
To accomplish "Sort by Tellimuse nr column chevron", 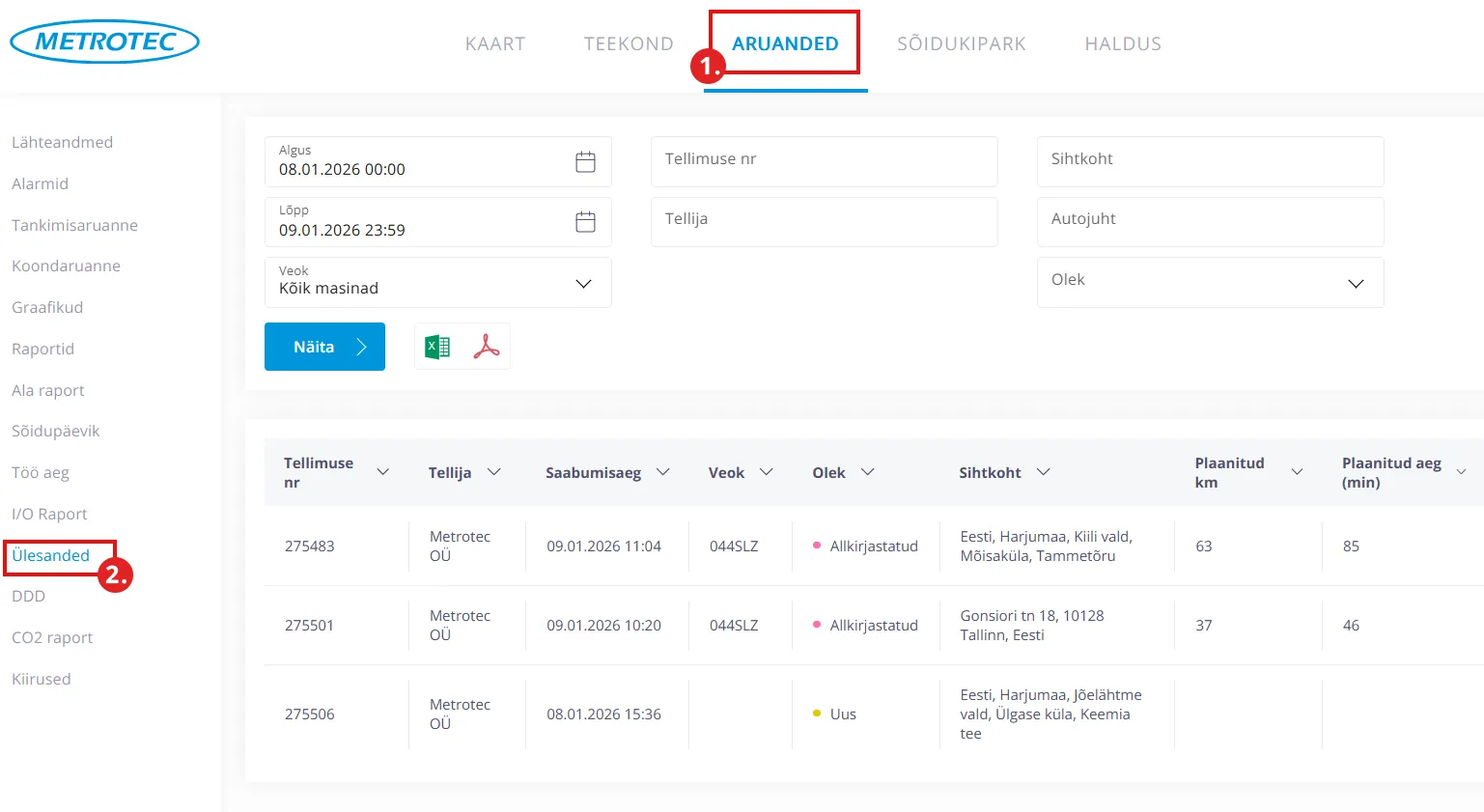I will [x=382, y=472].
